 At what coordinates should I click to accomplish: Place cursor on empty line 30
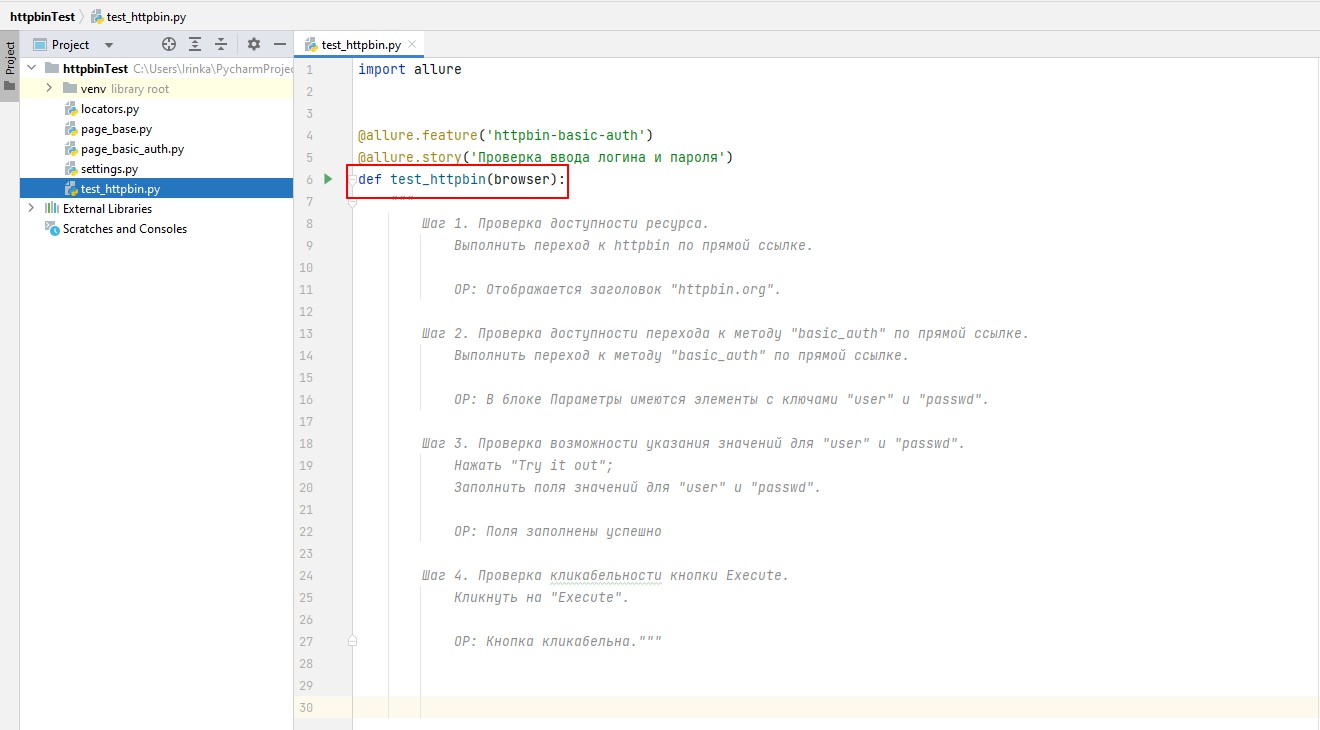700,707
